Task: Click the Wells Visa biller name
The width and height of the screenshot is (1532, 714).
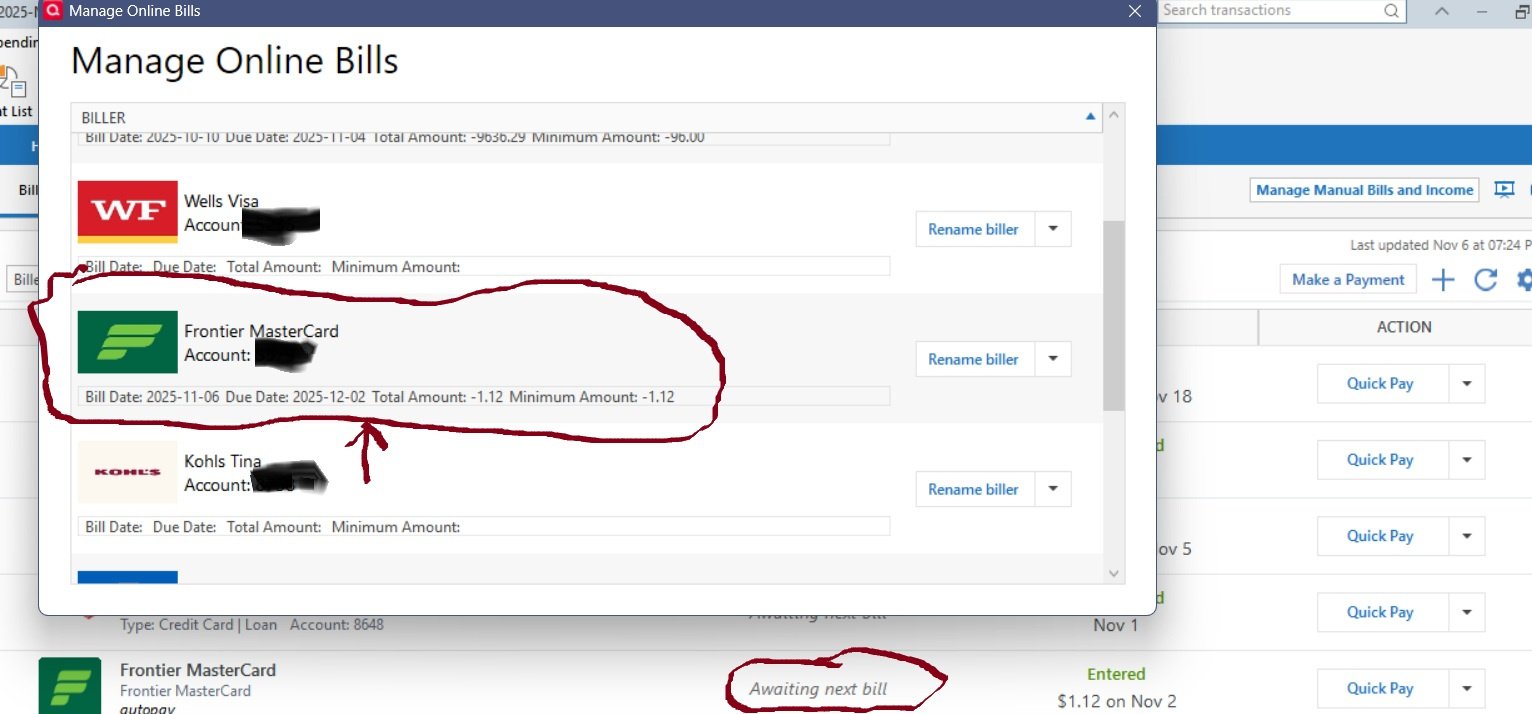Action: click(x=221, y=201)
